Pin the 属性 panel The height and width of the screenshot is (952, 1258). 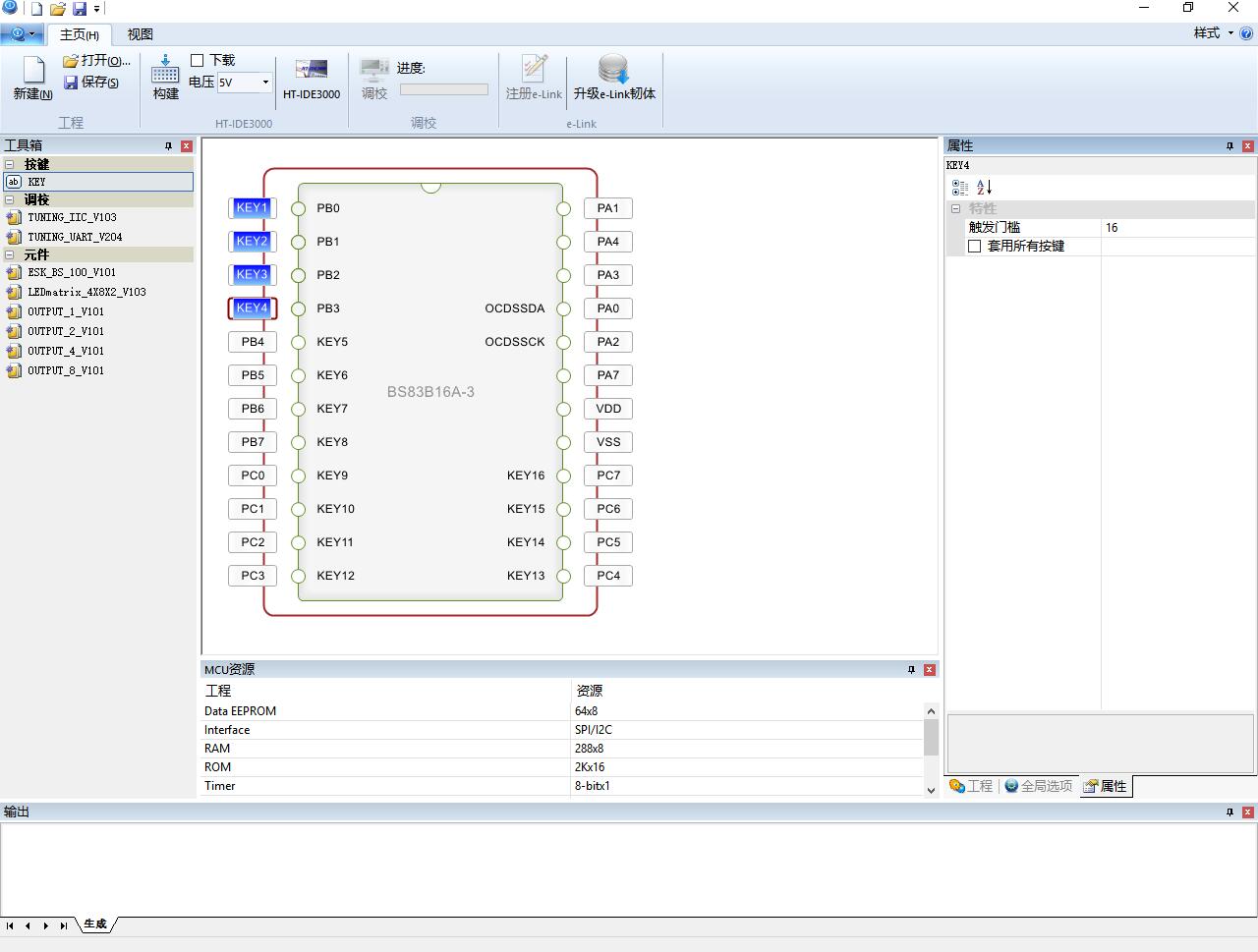point(1229,145)
